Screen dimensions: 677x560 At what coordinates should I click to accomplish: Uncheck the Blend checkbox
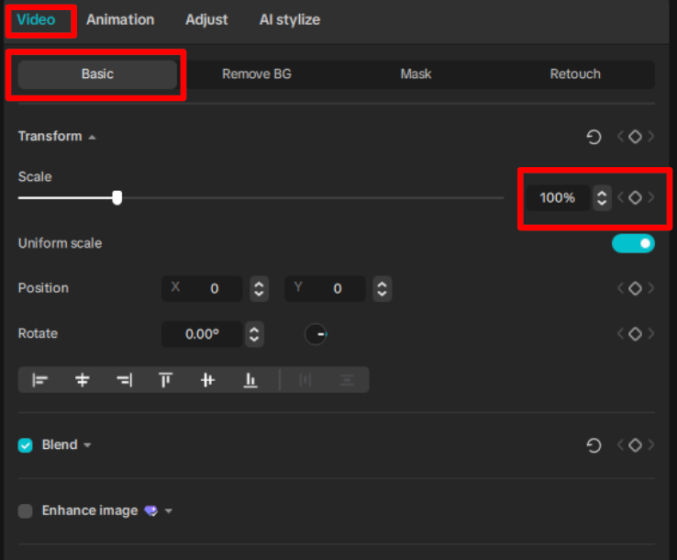(25, 445)
